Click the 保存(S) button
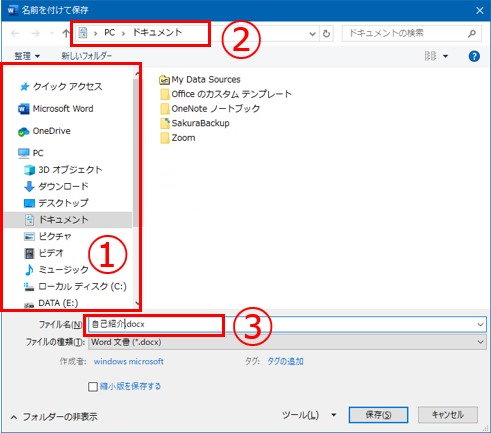This screenshot has width=491, height=433. click(x=378, y=415)
